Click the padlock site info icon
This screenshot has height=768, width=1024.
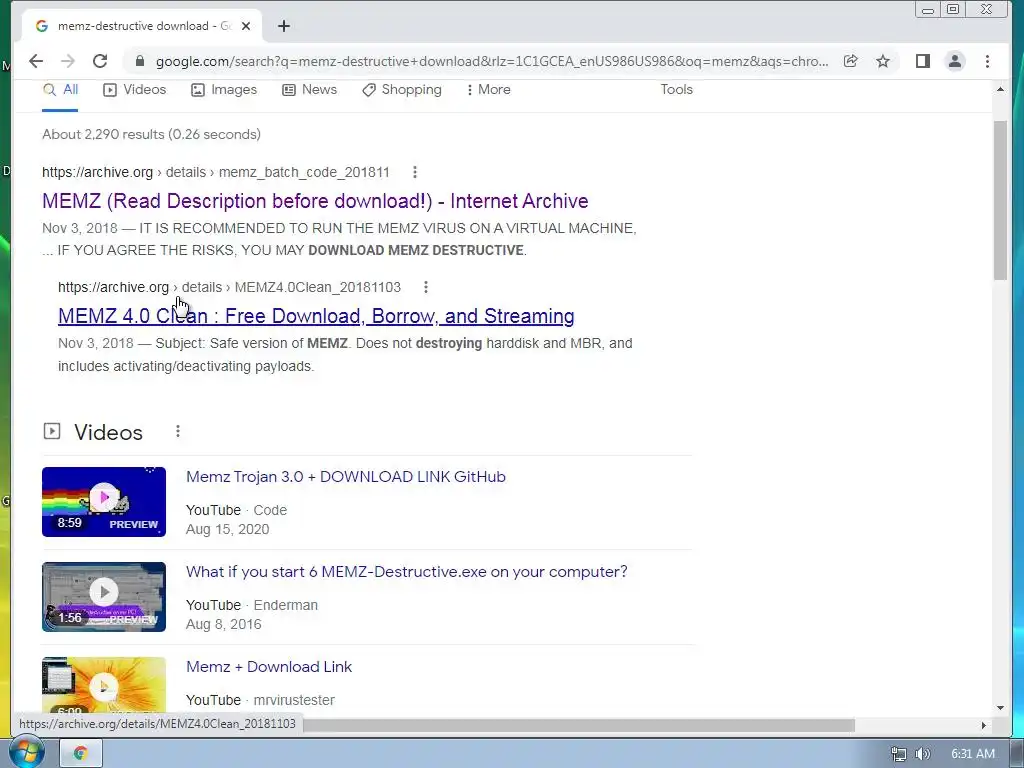pos(139,61)
